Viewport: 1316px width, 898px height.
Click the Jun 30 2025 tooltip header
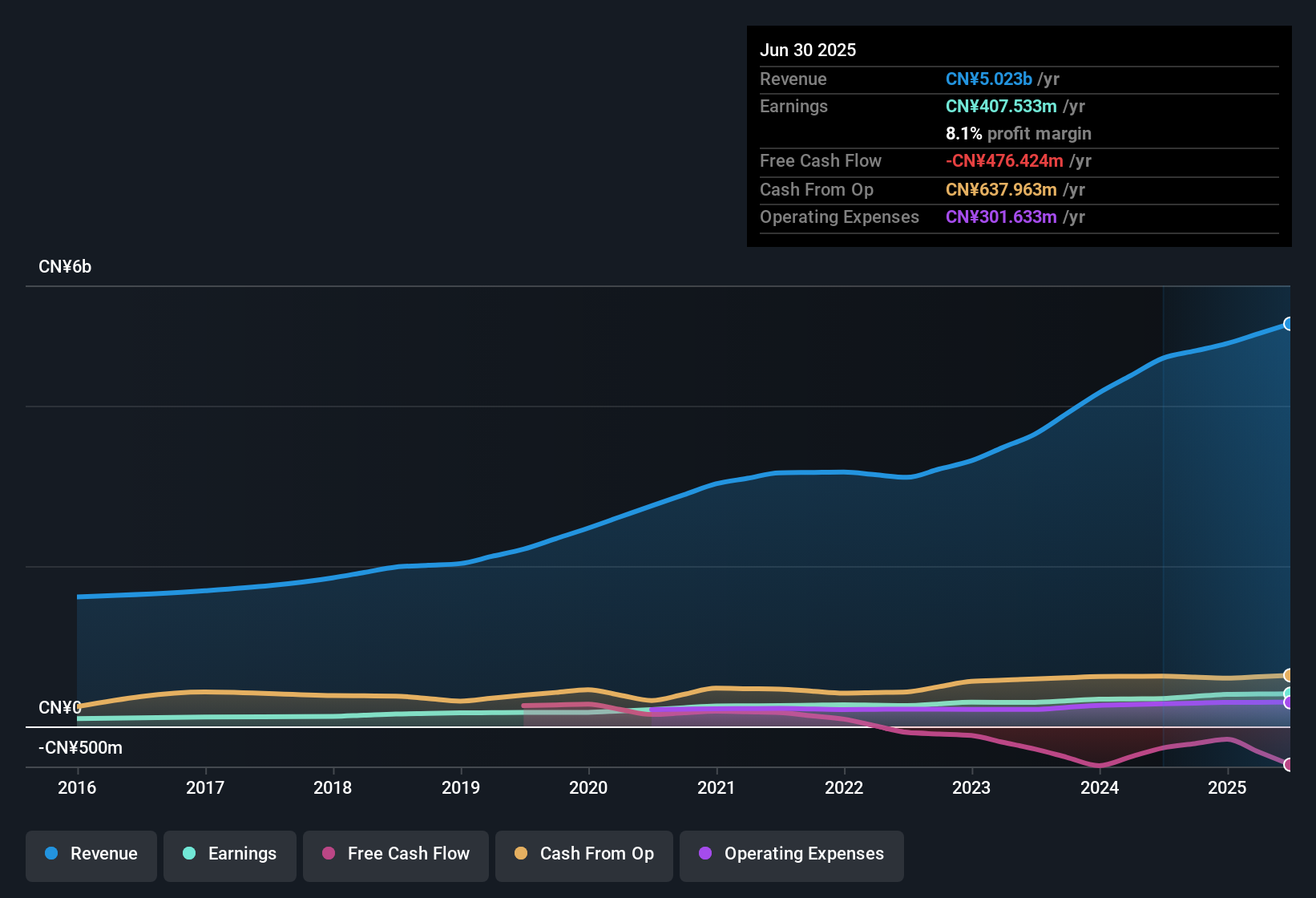[808, 50]
